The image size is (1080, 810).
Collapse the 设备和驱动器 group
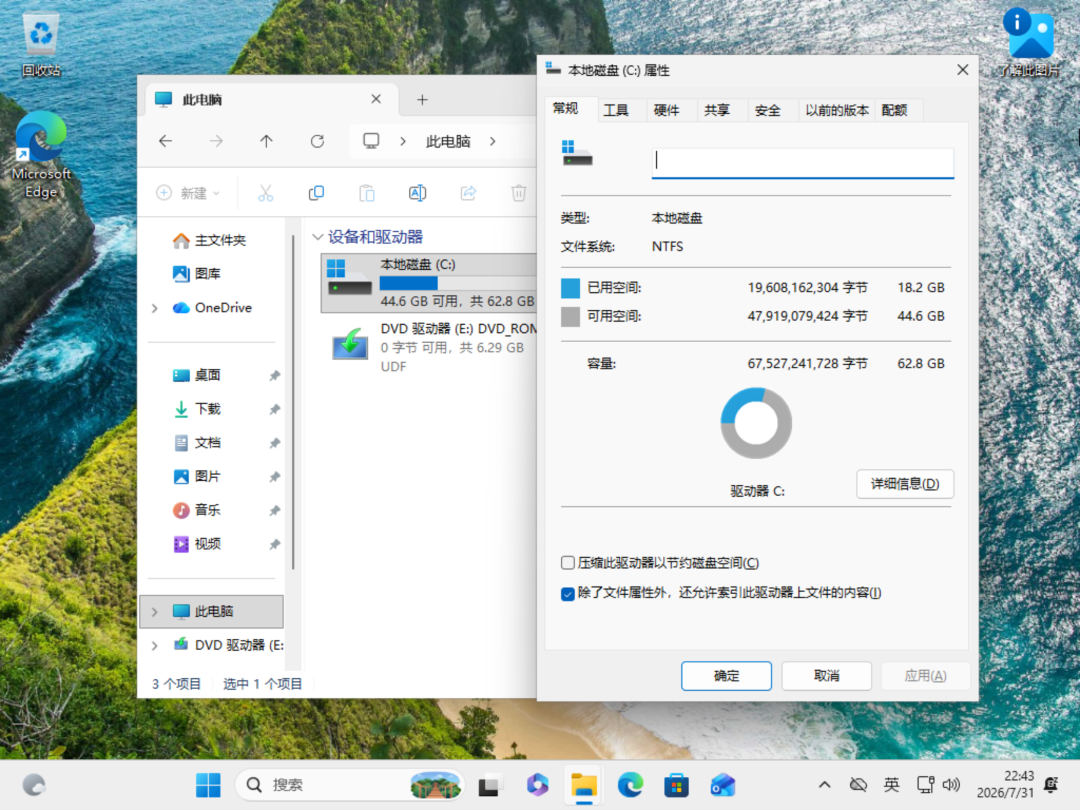coord(318,237)
